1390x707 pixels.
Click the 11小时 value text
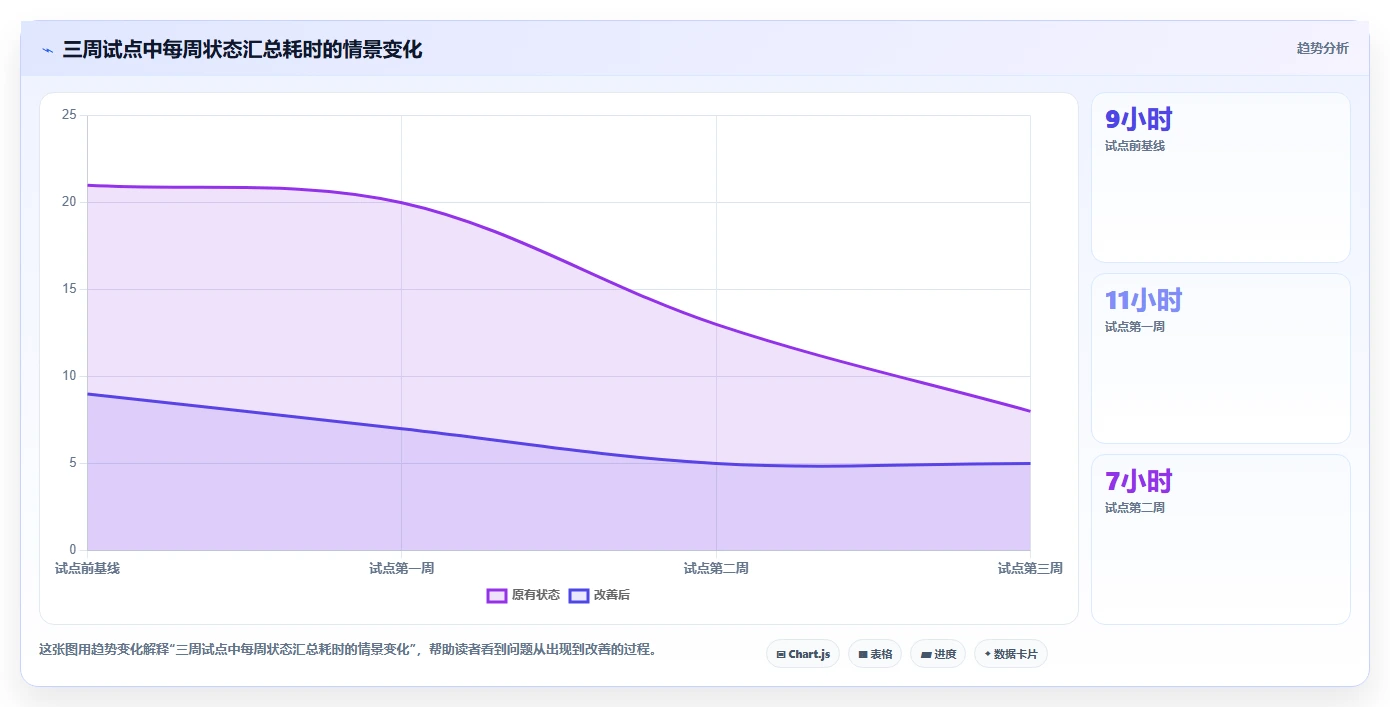point(1143,300)
